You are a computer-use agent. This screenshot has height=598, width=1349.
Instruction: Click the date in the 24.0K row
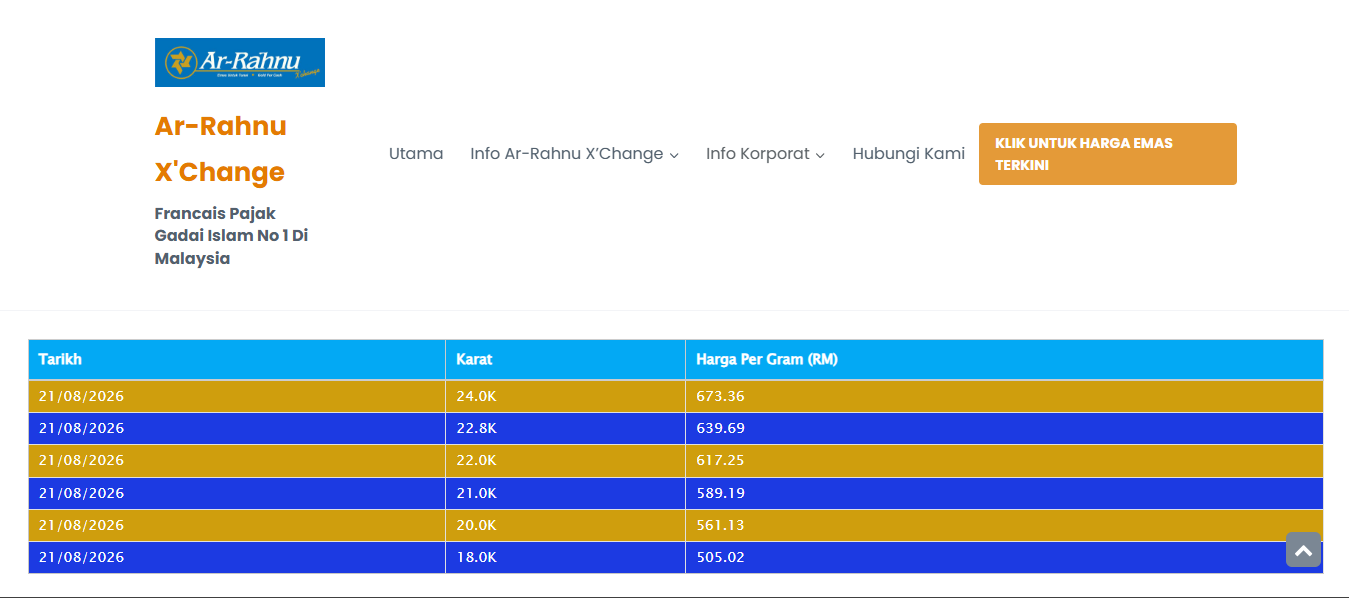81,396
